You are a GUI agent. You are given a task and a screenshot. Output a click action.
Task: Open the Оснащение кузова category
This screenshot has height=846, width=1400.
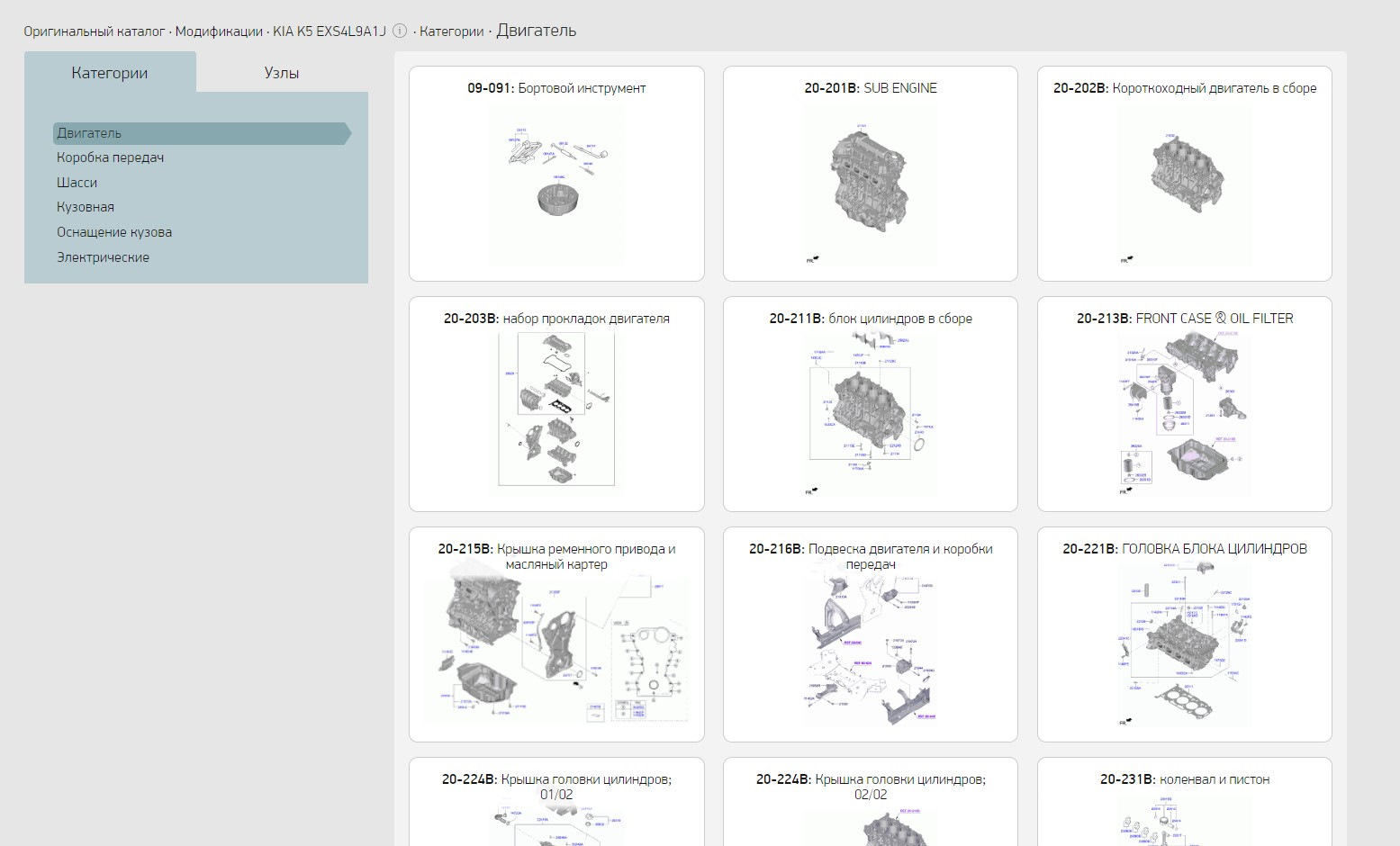pyautogui.click(x=114, y=232)
